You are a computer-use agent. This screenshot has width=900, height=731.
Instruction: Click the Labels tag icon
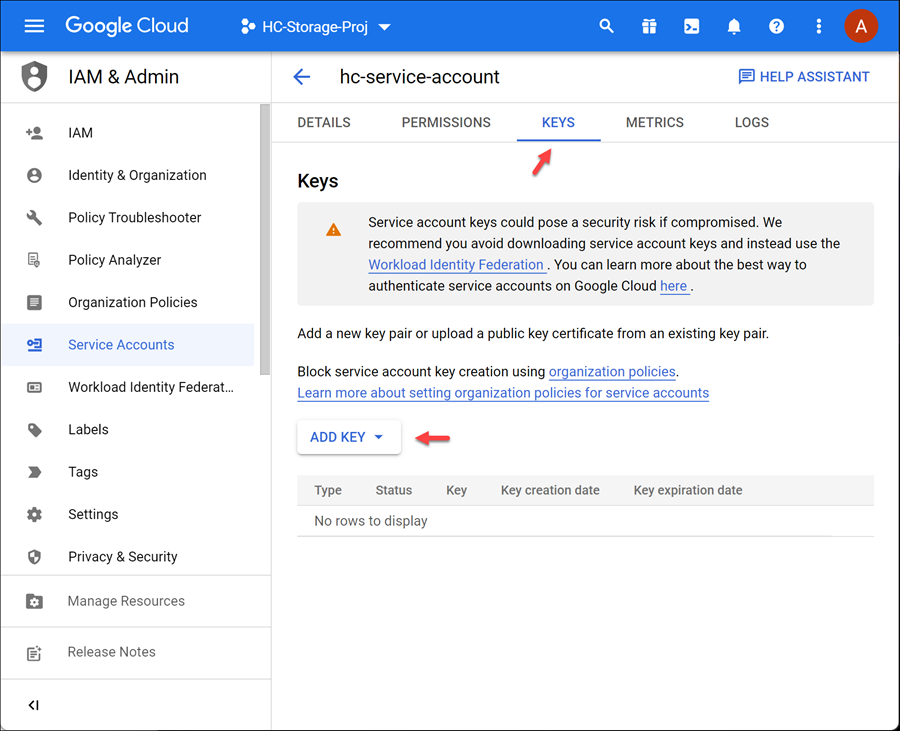(34, 430)
